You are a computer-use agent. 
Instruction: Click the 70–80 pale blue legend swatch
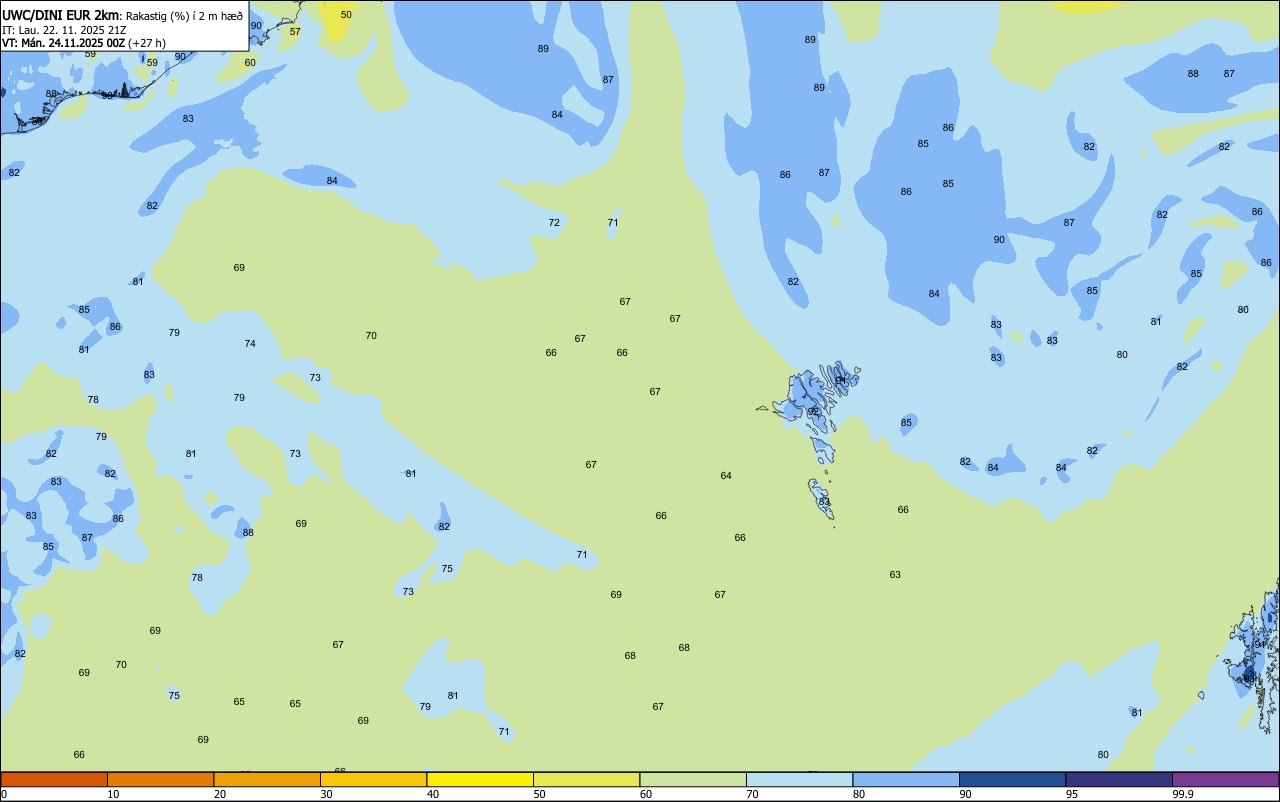tap(799, 779)
